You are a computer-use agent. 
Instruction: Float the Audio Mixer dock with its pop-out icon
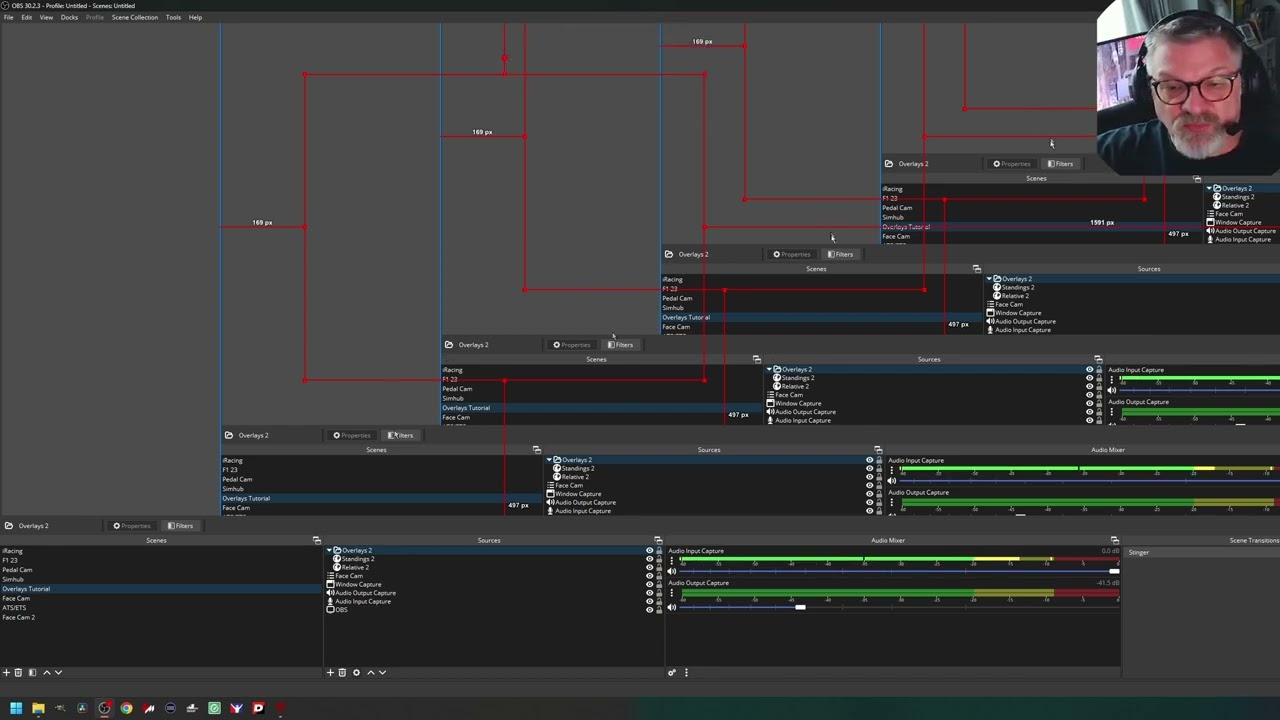(1114, 541)
